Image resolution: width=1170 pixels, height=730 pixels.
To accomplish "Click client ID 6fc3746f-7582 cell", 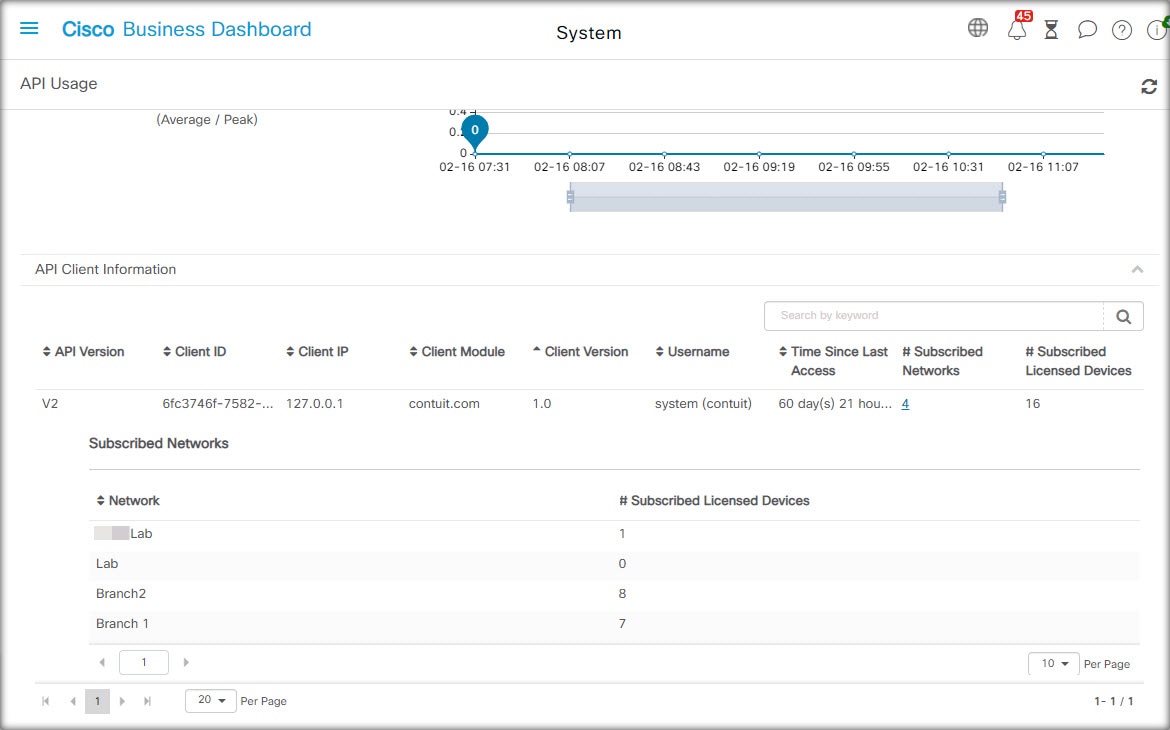I will point(218,404).
